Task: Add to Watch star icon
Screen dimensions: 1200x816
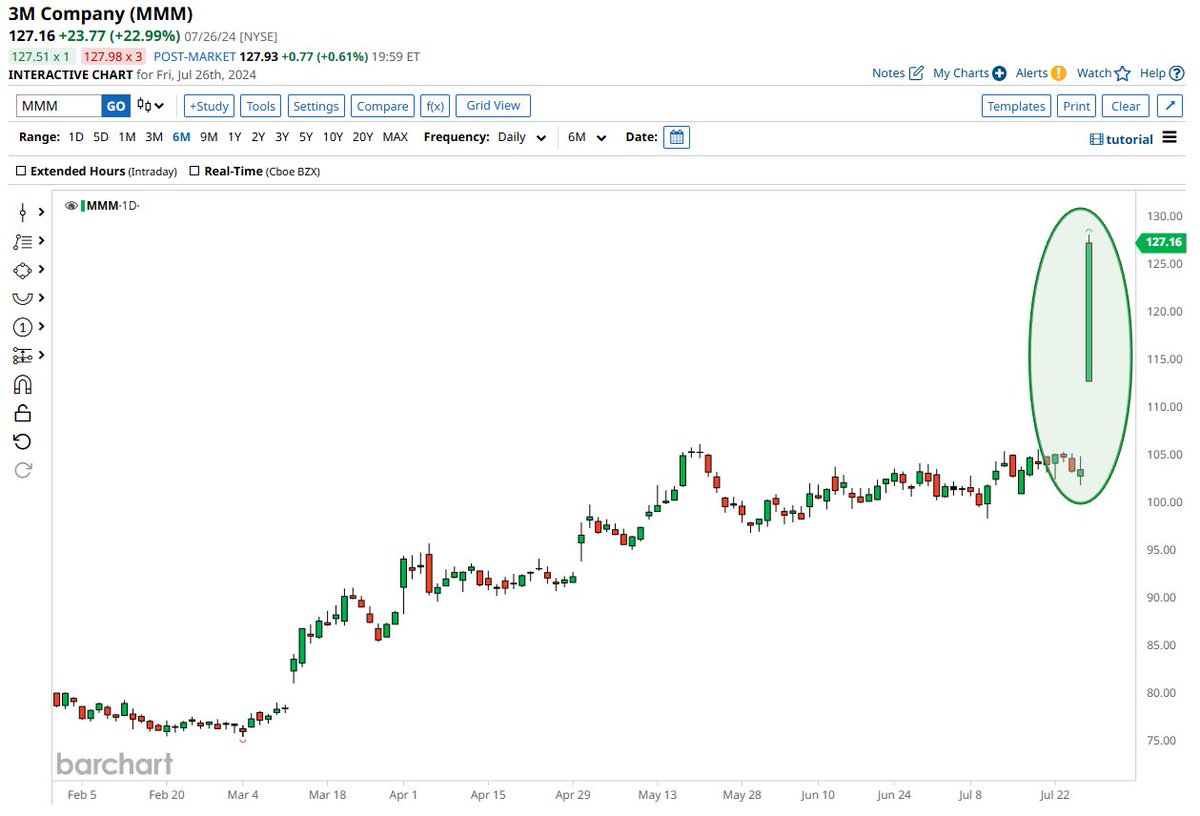Action: (x=1122, y=73)
